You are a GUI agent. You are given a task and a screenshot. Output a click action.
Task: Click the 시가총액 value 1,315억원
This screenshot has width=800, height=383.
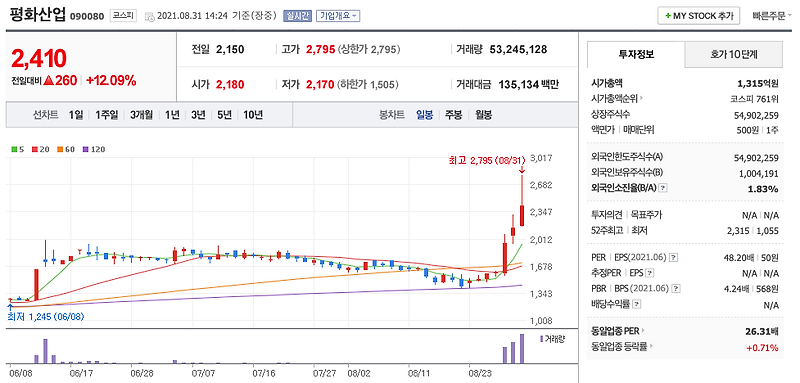click(758, 83)
